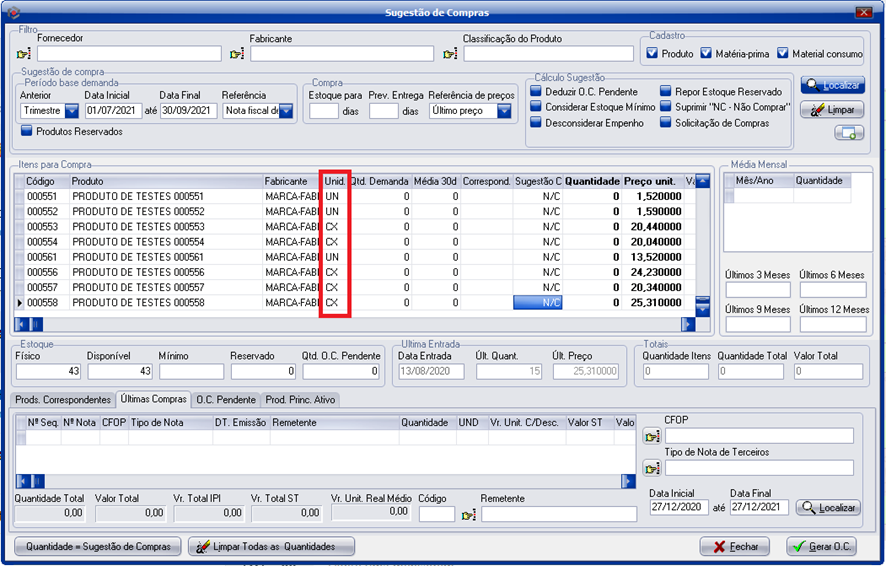The height and width of the screenshot is (566, 886).
Task: Click the Estoque para dias input field
Action: (x=323, y=111)
